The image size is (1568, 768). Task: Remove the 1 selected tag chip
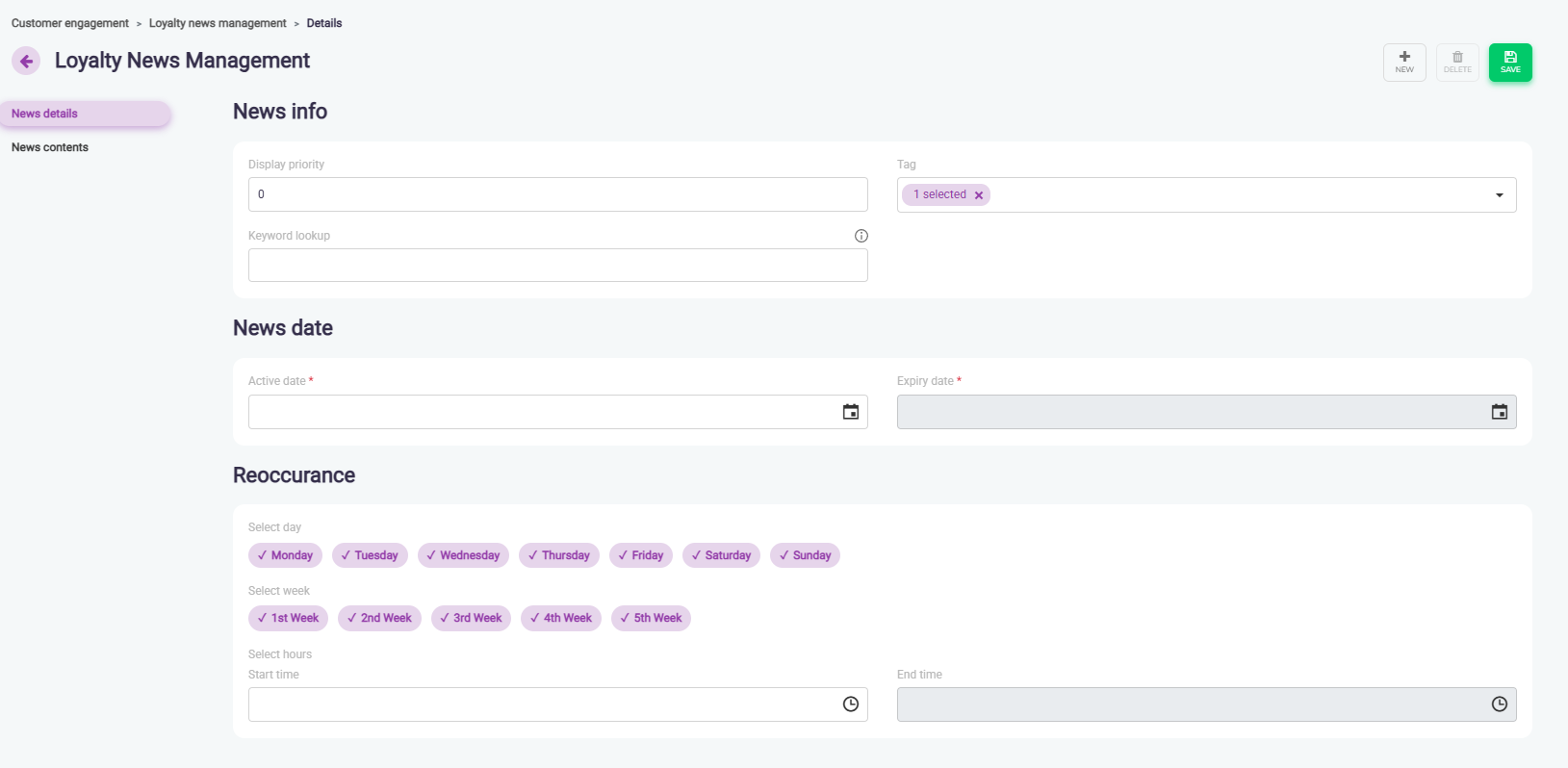coord(979,195)
